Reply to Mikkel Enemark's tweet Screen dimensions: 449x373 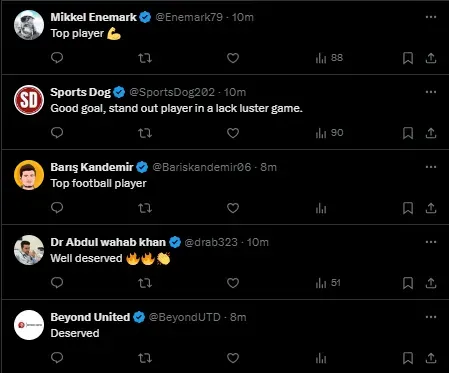point(57,58)
